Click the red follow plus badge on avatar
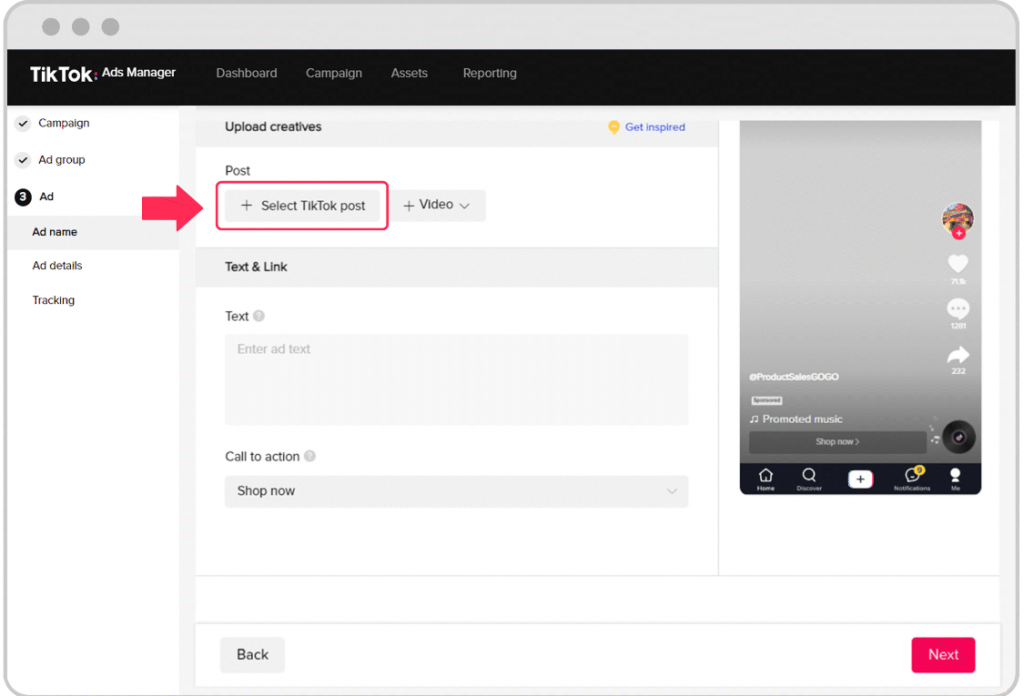Viewport: 1024px width, 696px height. click(958, 233)
